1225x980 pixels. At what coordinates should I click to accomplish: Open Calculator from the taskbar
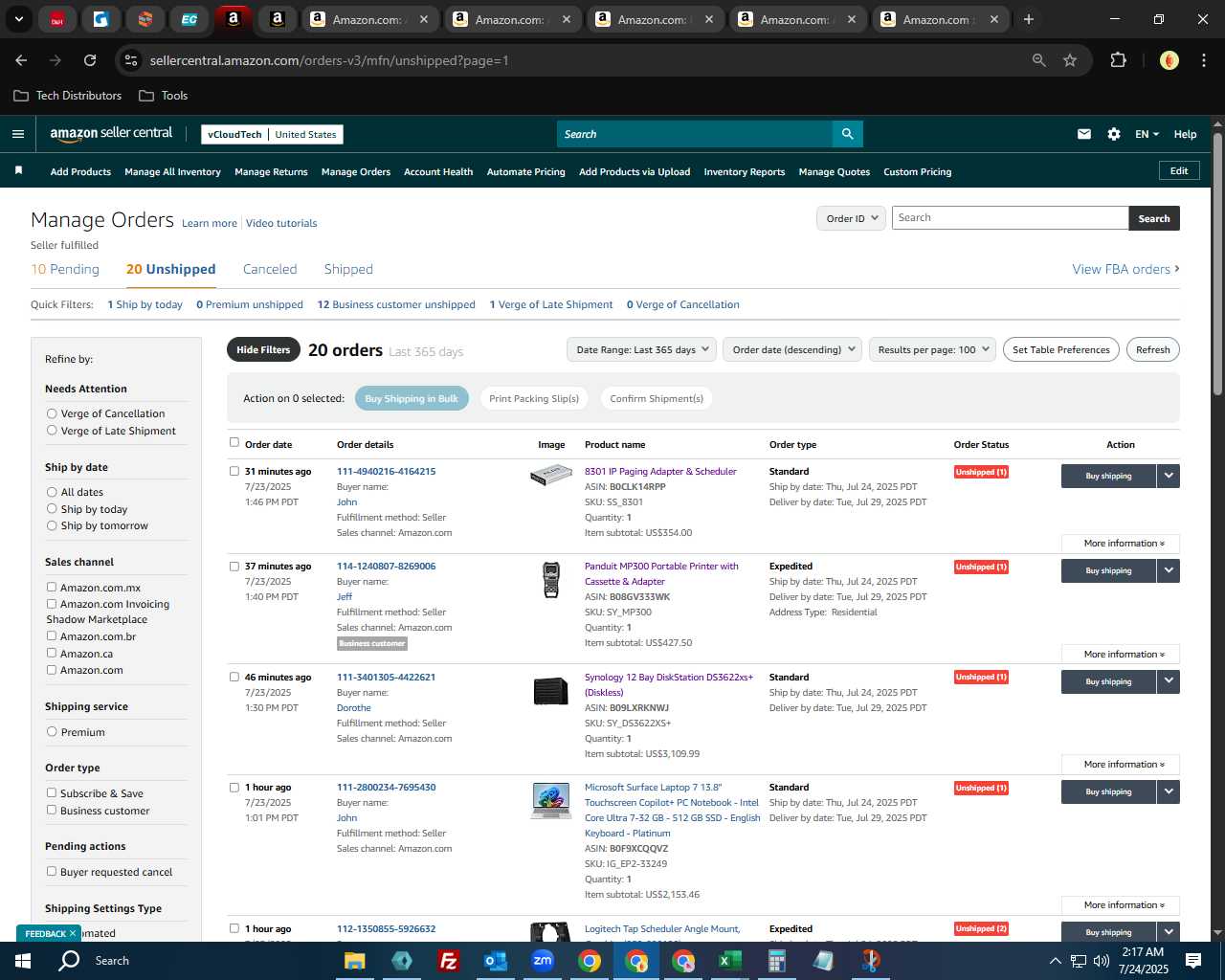[x=776, y=961]
